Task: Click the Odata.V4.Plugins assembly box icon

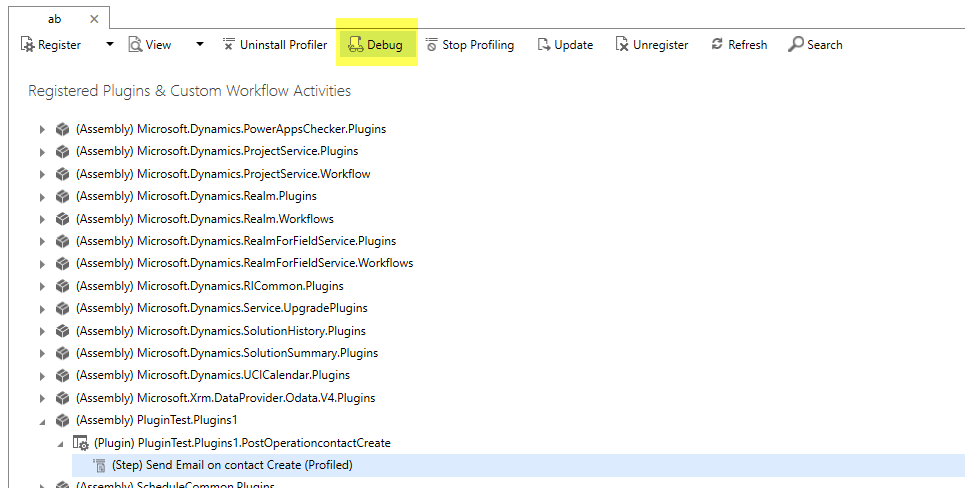Action: pyautogui.click(x=62, y=398)
